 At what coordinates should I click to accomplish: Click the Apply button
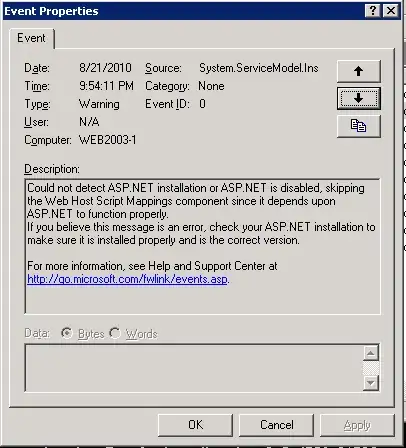(x=357, y=425)
